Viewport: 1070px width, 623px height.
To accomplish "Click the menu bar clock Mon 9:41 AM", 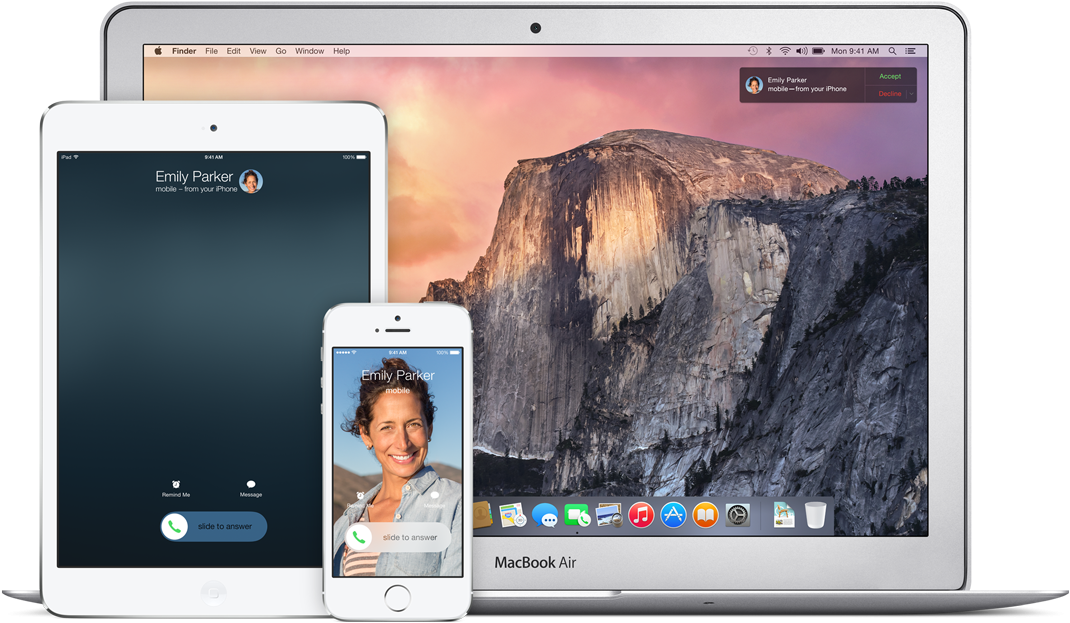I will coord(854,51).
